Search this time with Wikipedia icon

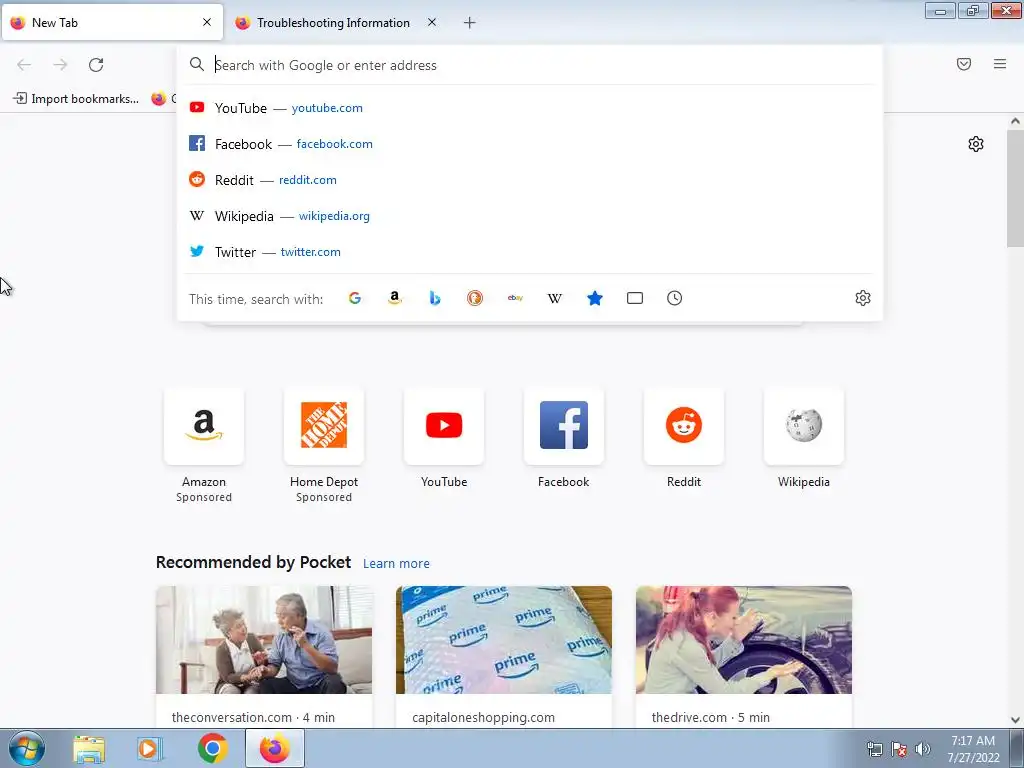[x=554, y=298]
